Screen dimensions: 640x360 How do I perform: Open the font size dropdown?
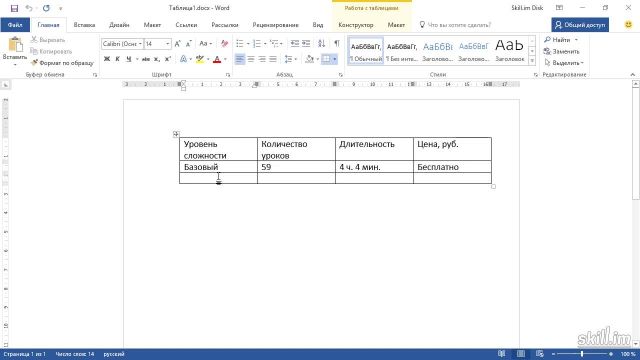167,43
